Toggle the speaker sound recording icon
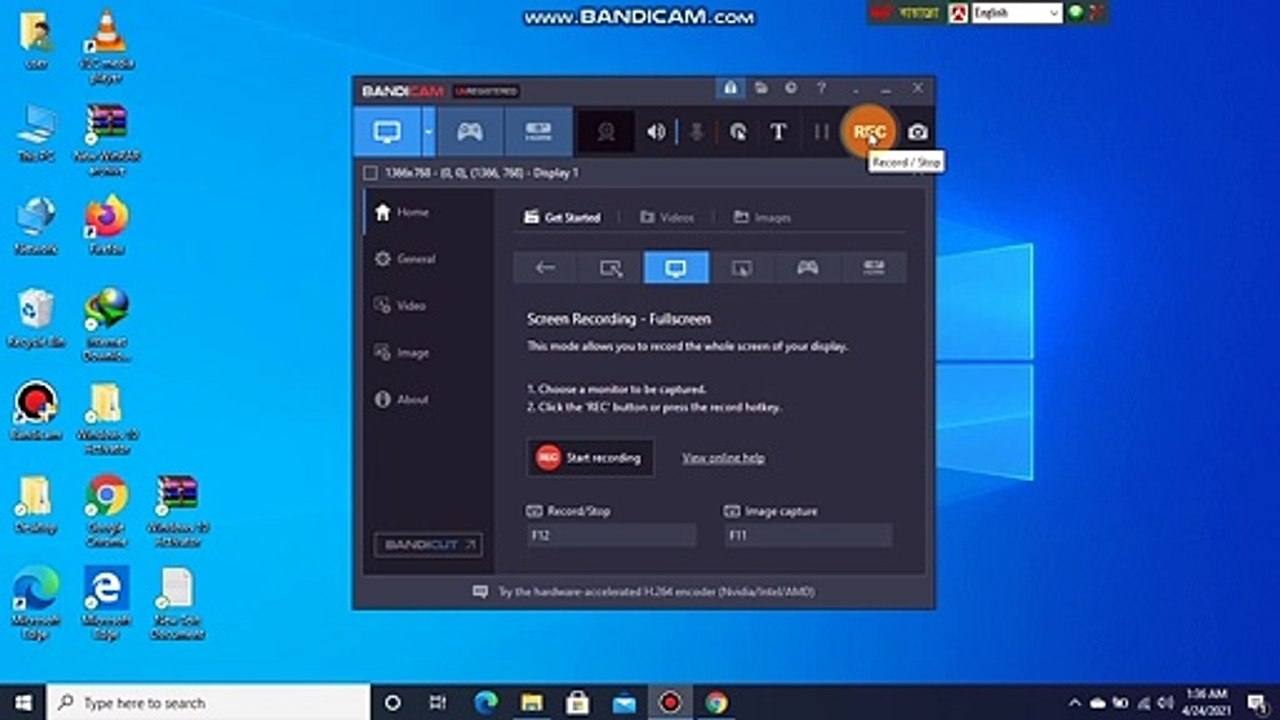Viewport: 1280px width, 720px height. [x=656, y=132]
